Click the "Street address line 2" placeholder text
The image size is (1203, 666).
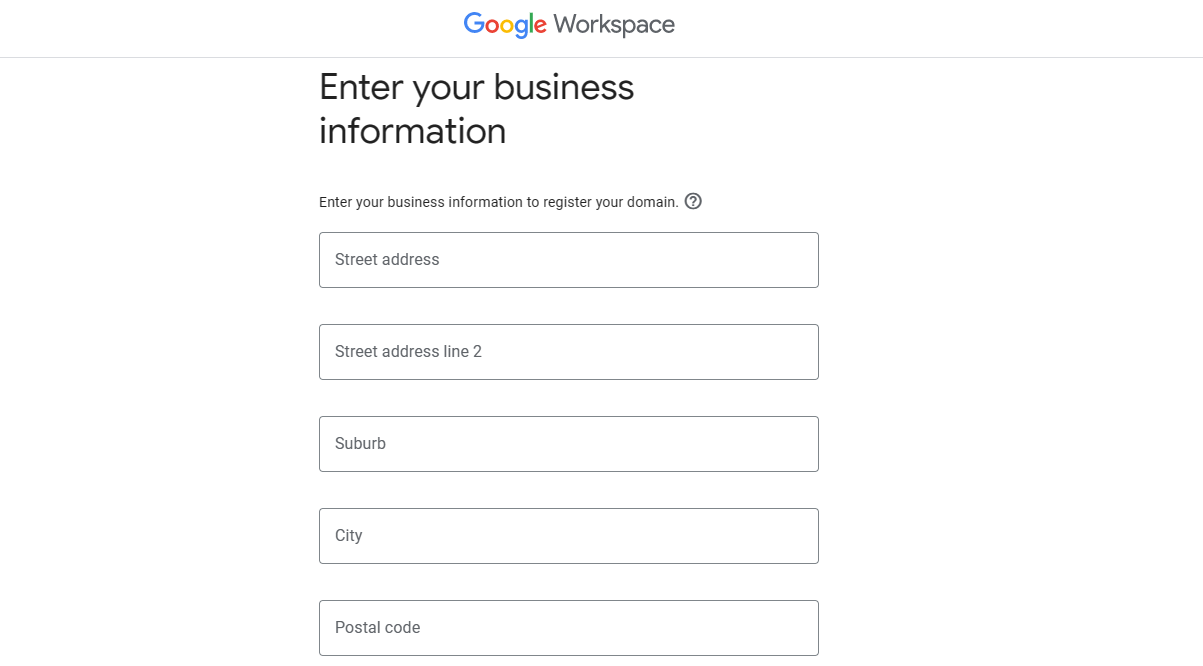[x=408, y=352]
